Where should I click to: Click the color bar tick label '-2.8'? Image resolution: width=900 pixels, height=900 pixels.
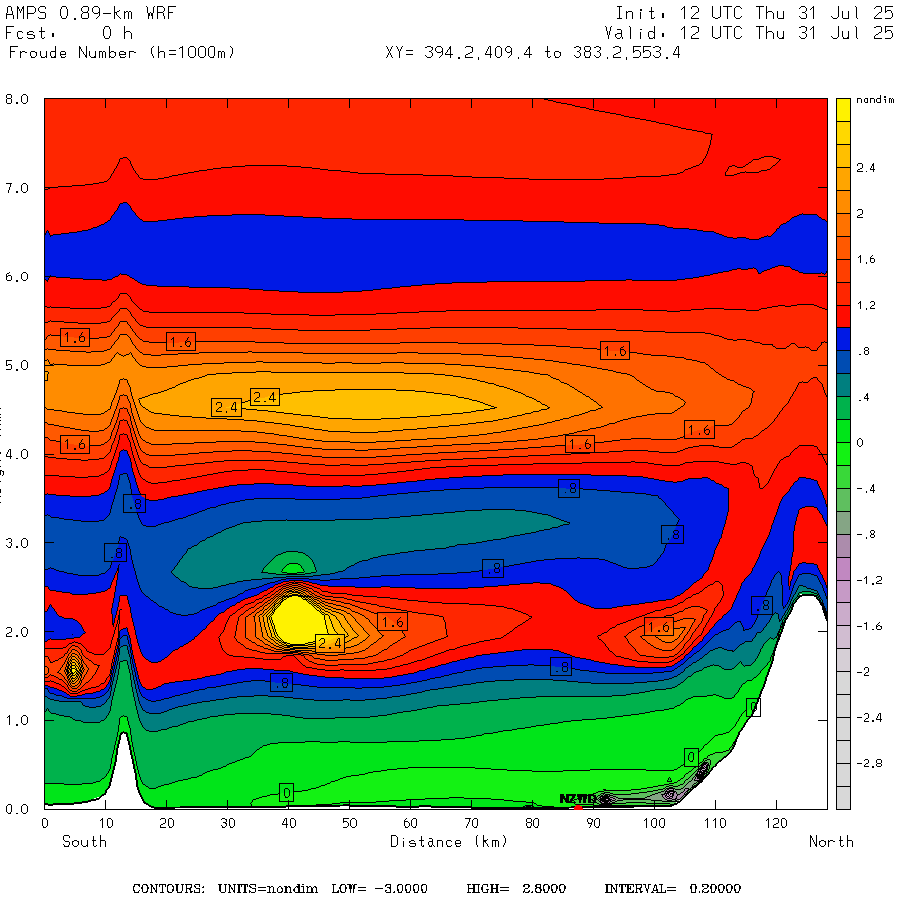pos(869,763)
